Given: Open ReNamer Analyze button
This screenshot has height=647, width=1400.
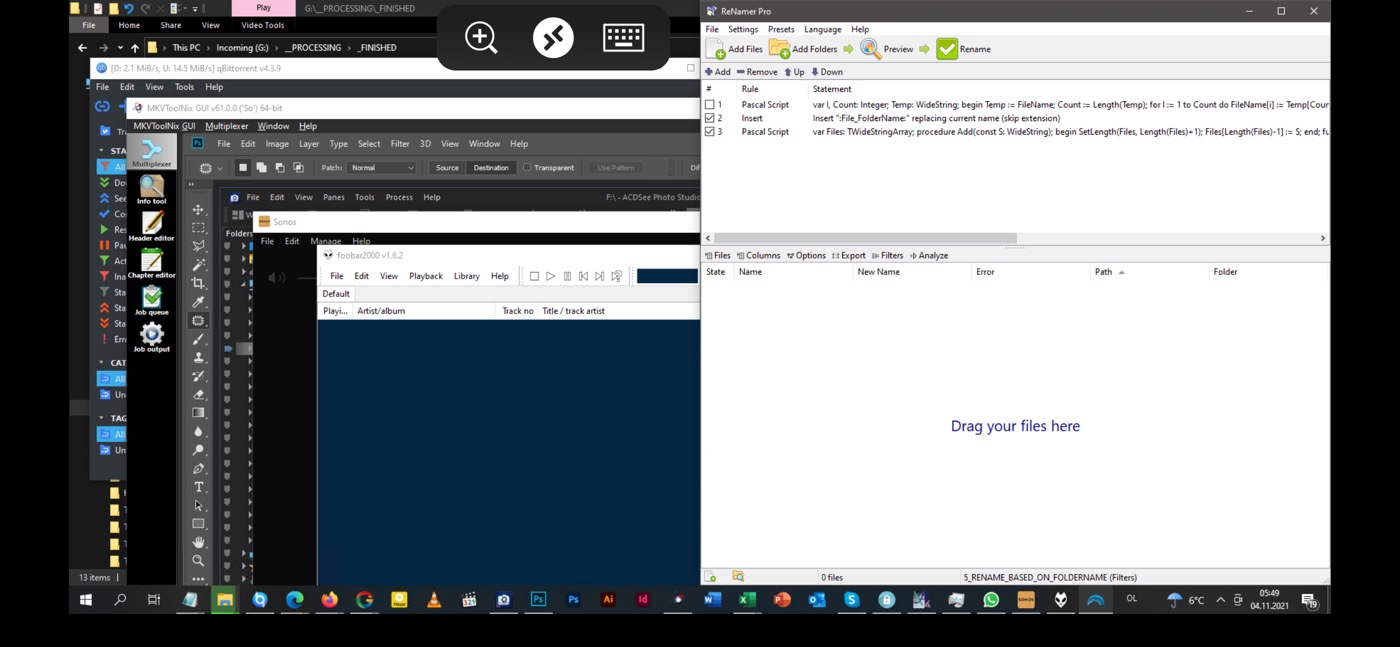Looking at the screenshot, I should 929,256.
